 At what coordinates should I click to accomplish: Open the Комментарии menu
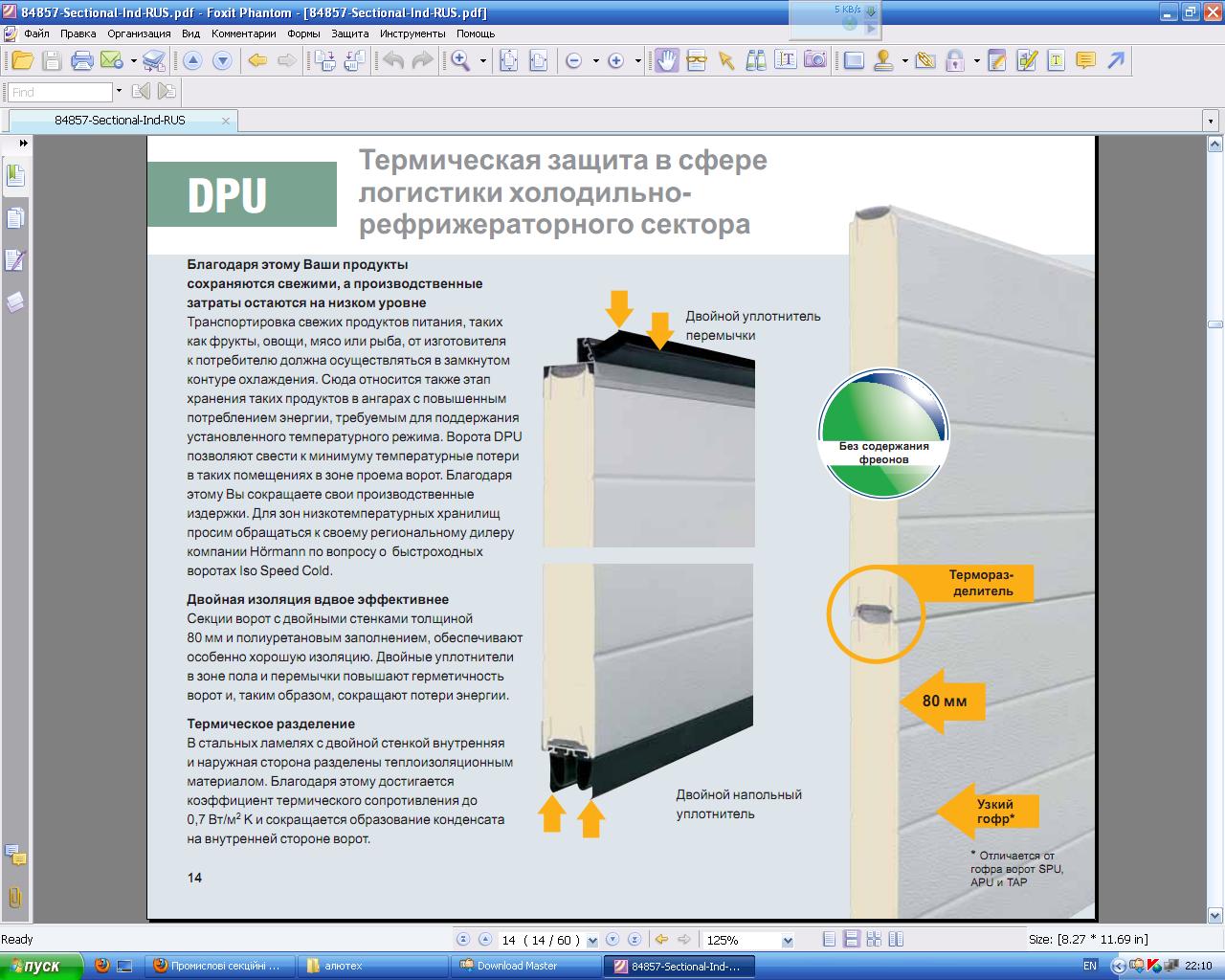point(244,33)
